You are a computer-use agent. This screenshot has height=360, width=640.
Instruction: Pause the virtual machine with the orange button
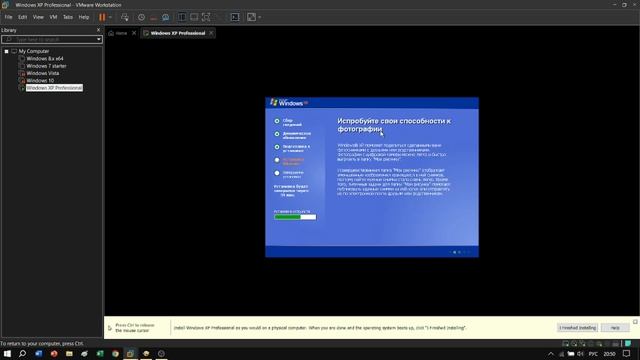coord(102,17)
